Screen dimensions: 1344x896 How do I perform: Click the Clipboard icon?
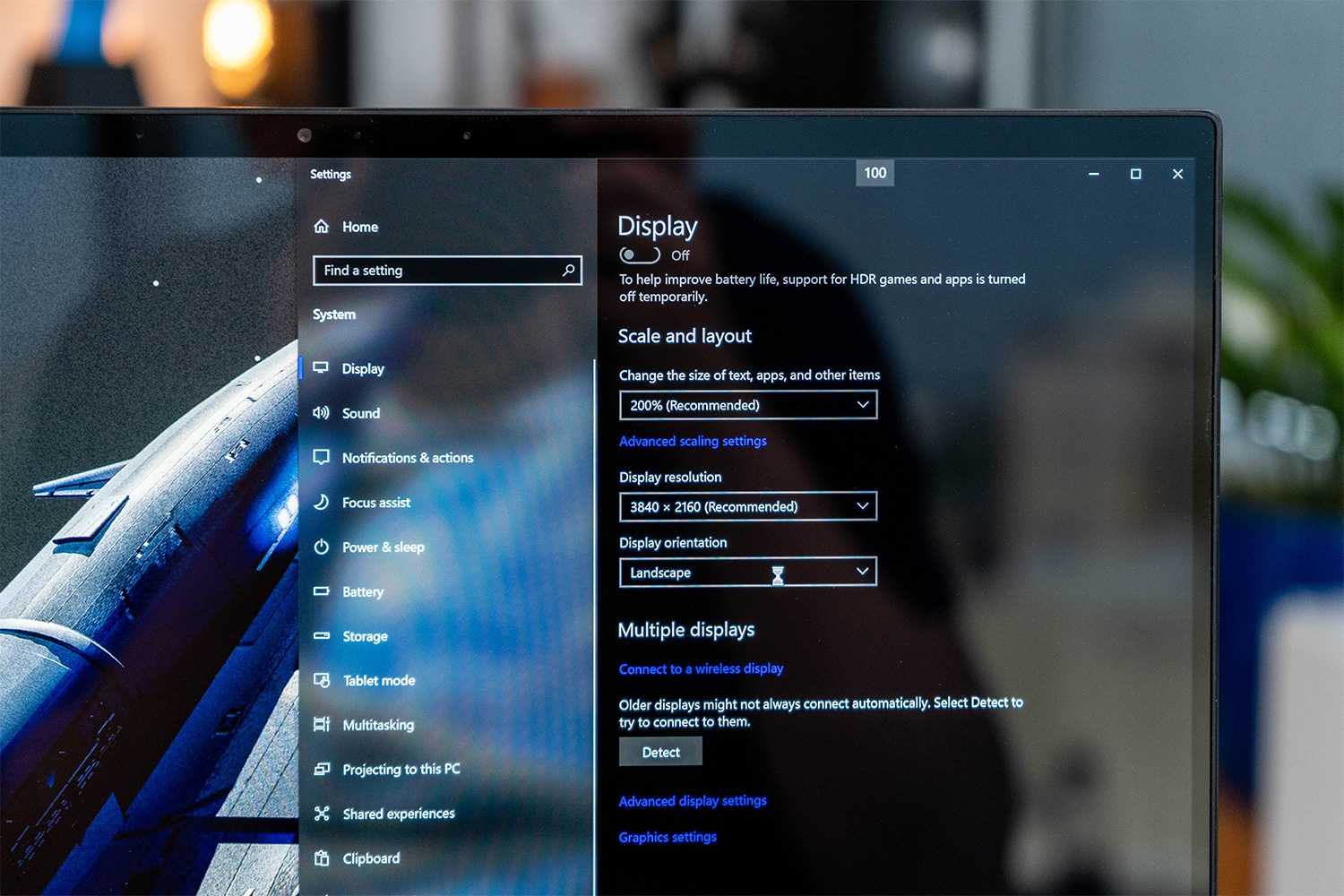[323, 858]
